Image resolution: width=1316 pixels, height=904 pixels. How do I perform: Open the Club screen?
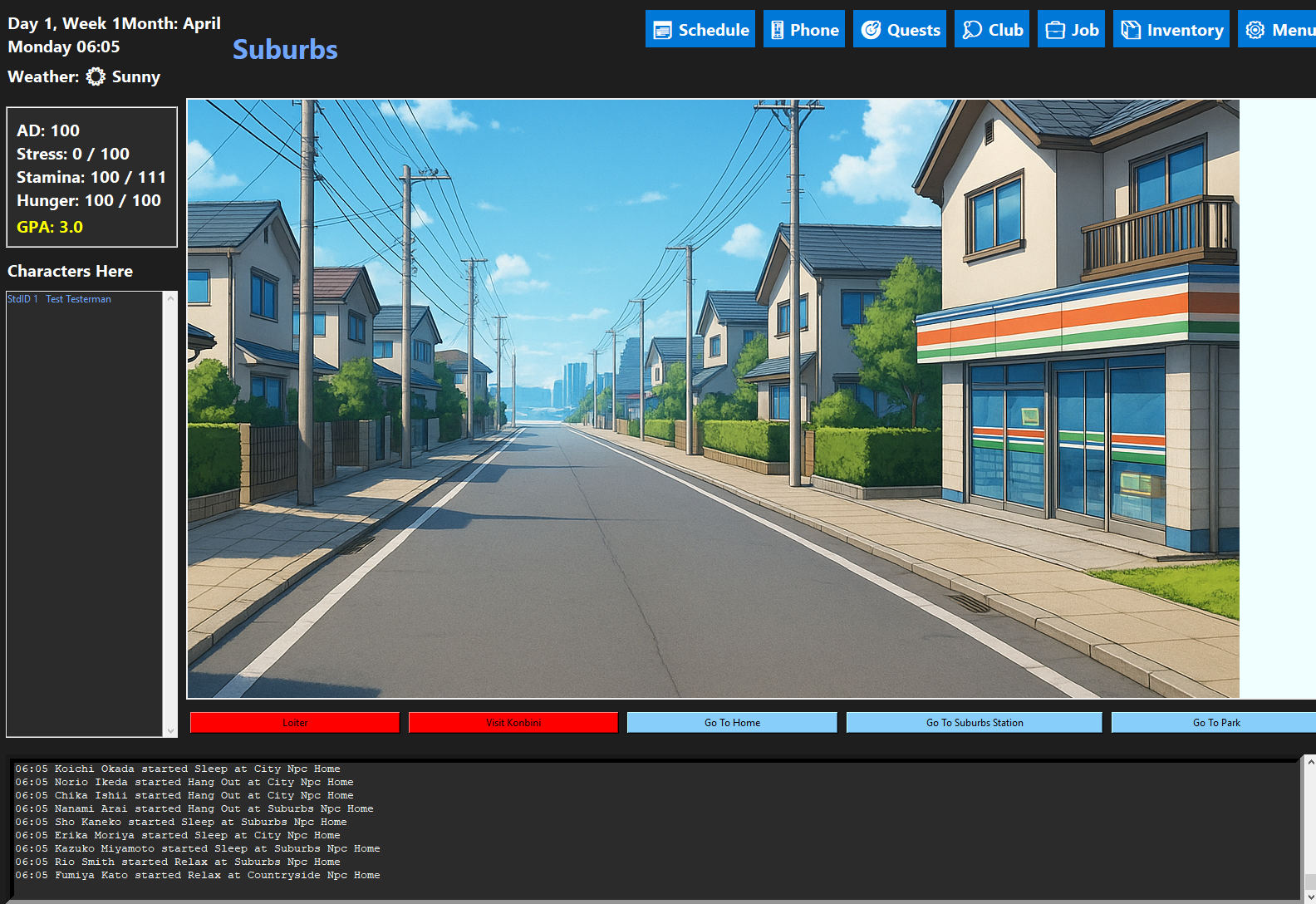pos(992,29)
